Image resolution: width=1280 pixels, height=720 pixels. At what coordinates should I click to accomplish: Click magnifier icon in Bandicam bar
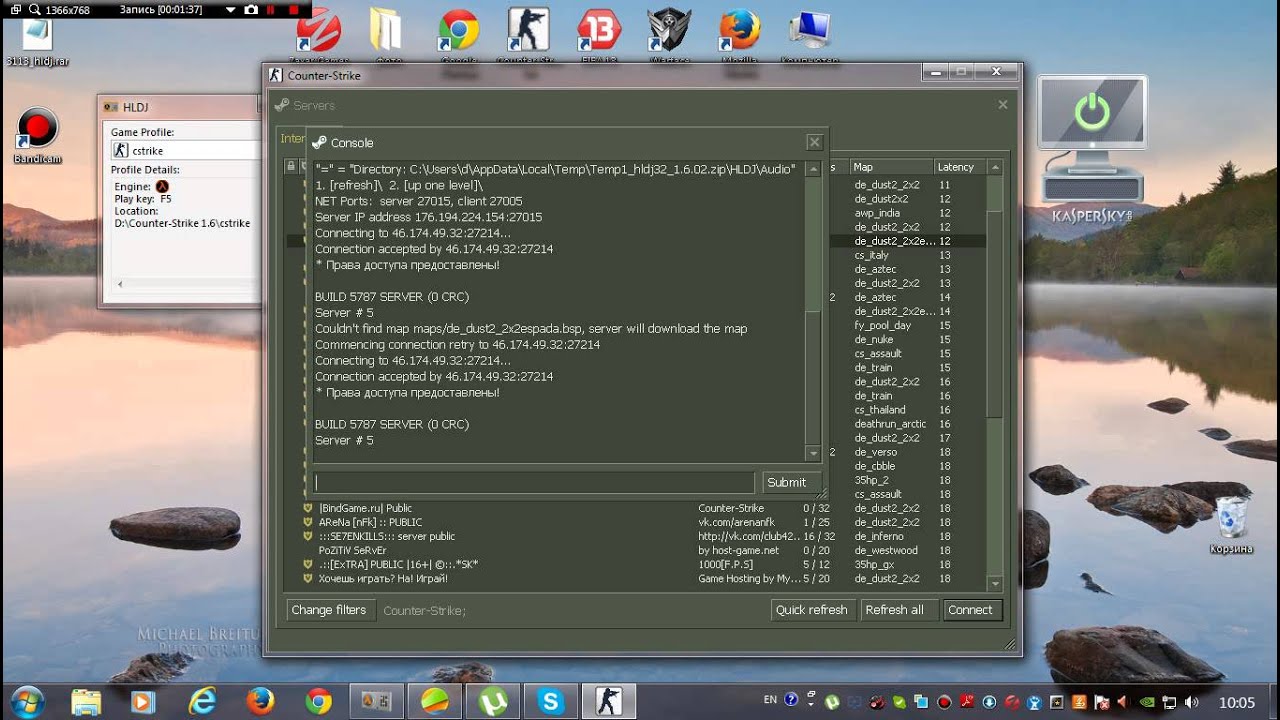[36, 9]
